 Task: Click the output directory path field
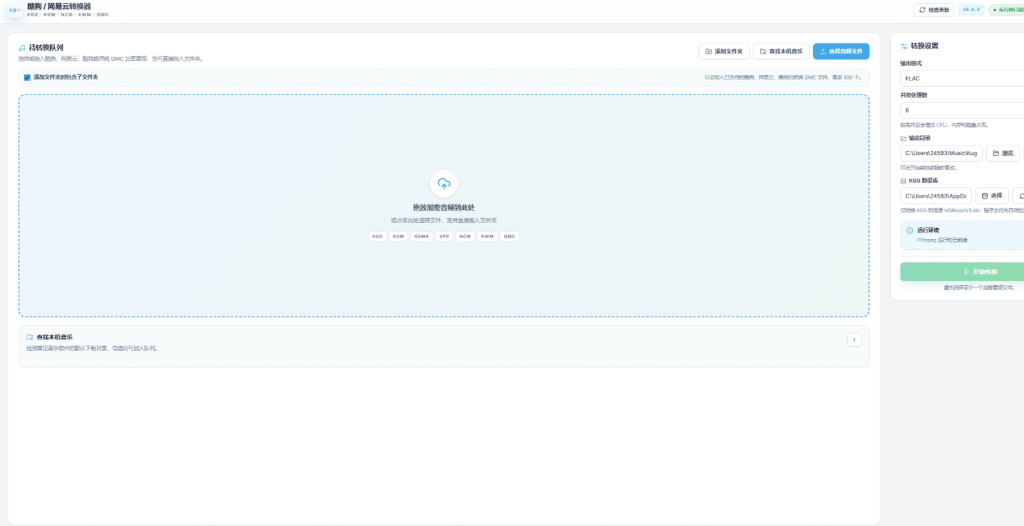(x=941, y=154)
